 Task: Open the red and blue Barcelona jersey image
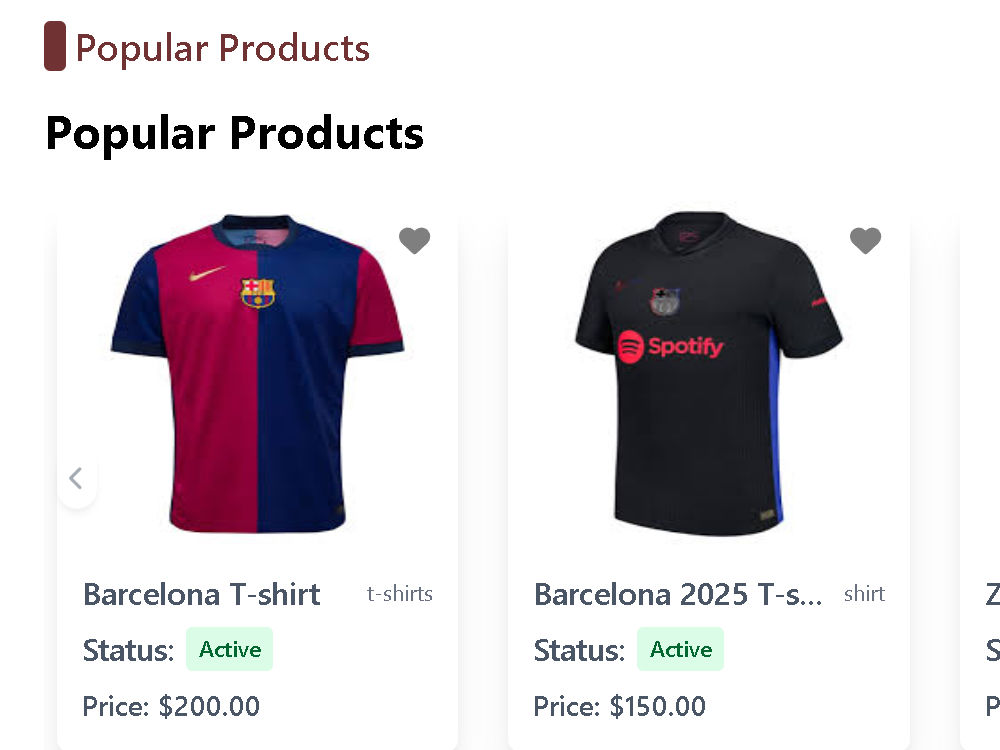point(257,374)
